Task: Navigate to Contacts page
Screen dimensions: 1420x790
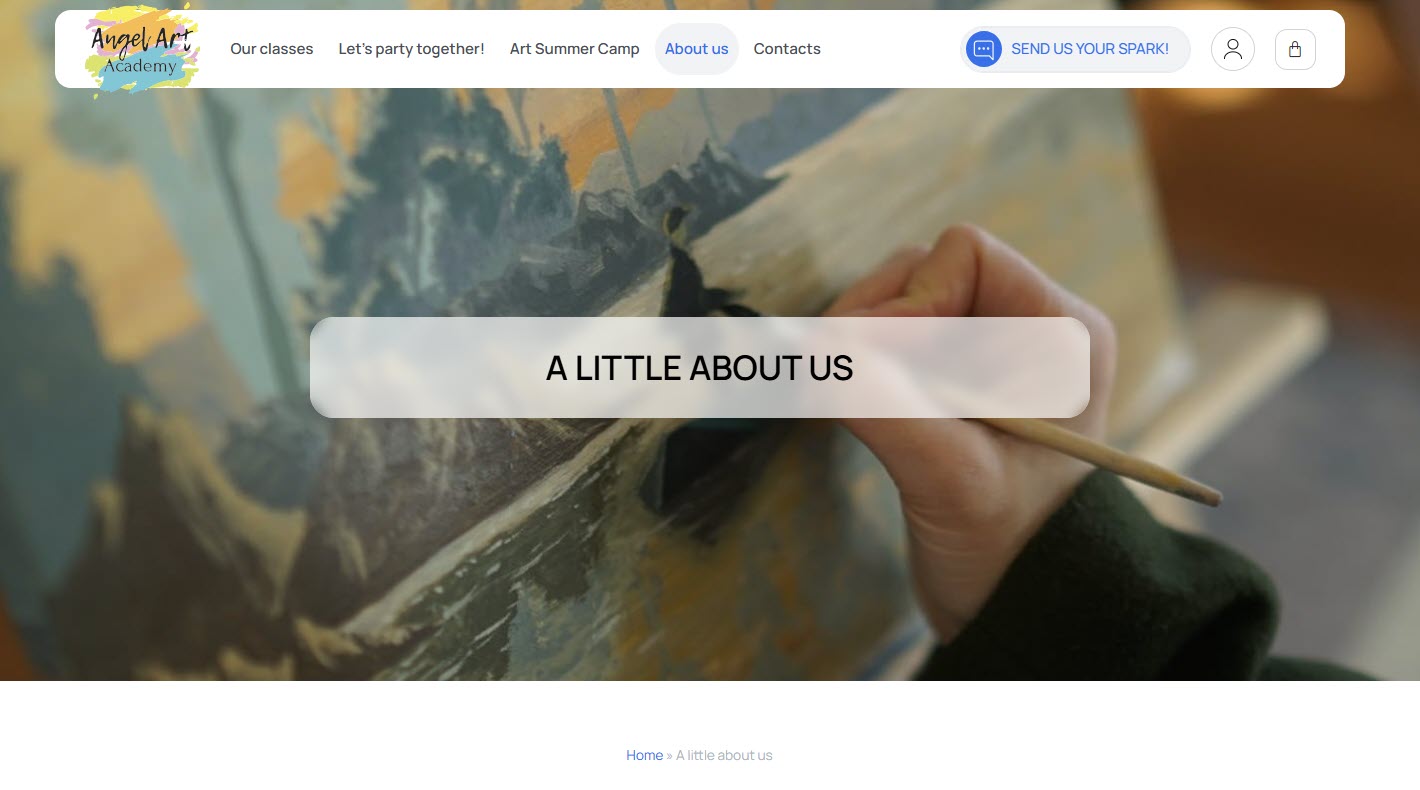Action: click(787, 49)
